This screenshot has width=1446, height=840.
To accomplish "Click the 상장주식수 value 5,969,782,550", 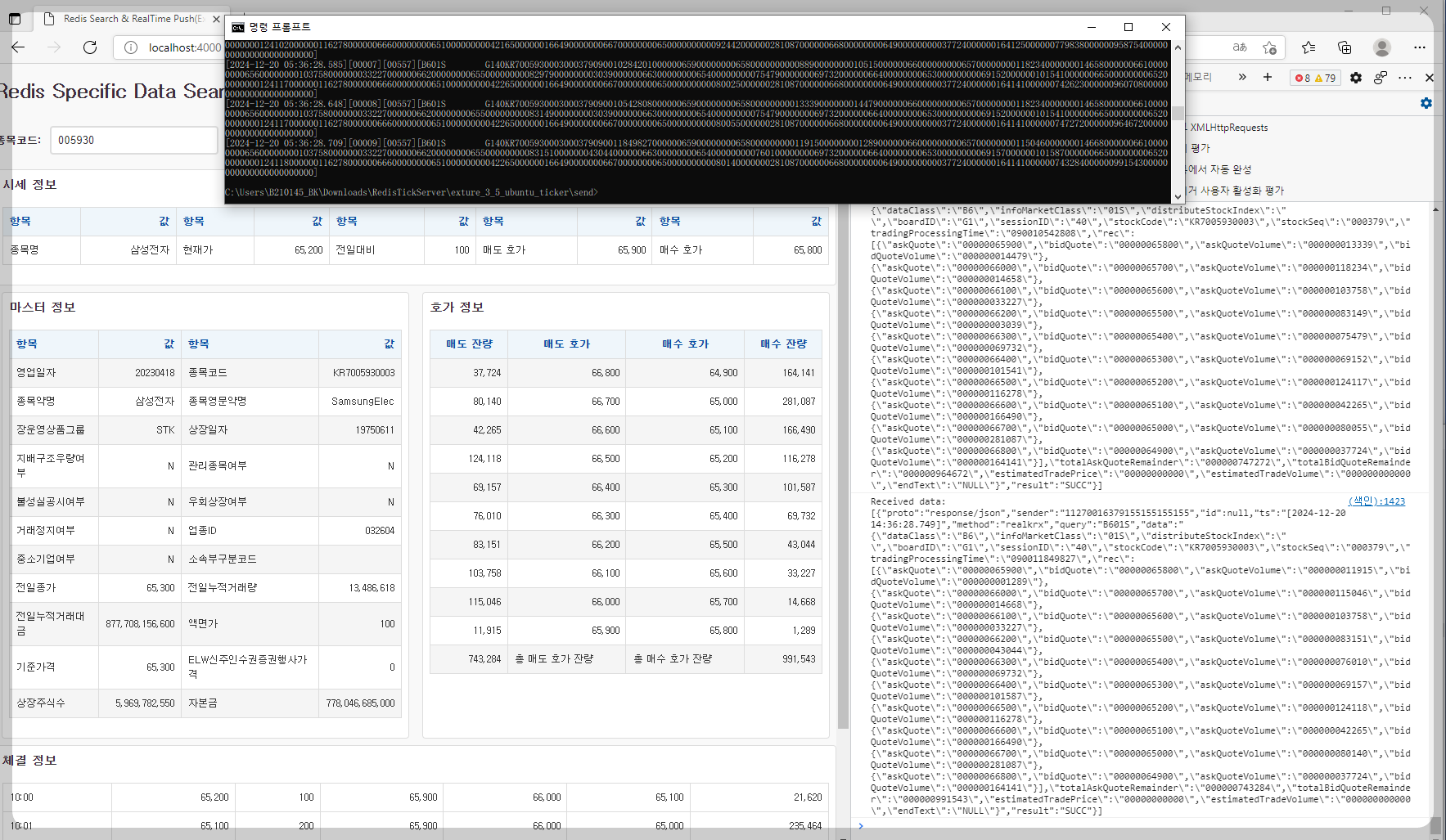I will coord(145,703).
